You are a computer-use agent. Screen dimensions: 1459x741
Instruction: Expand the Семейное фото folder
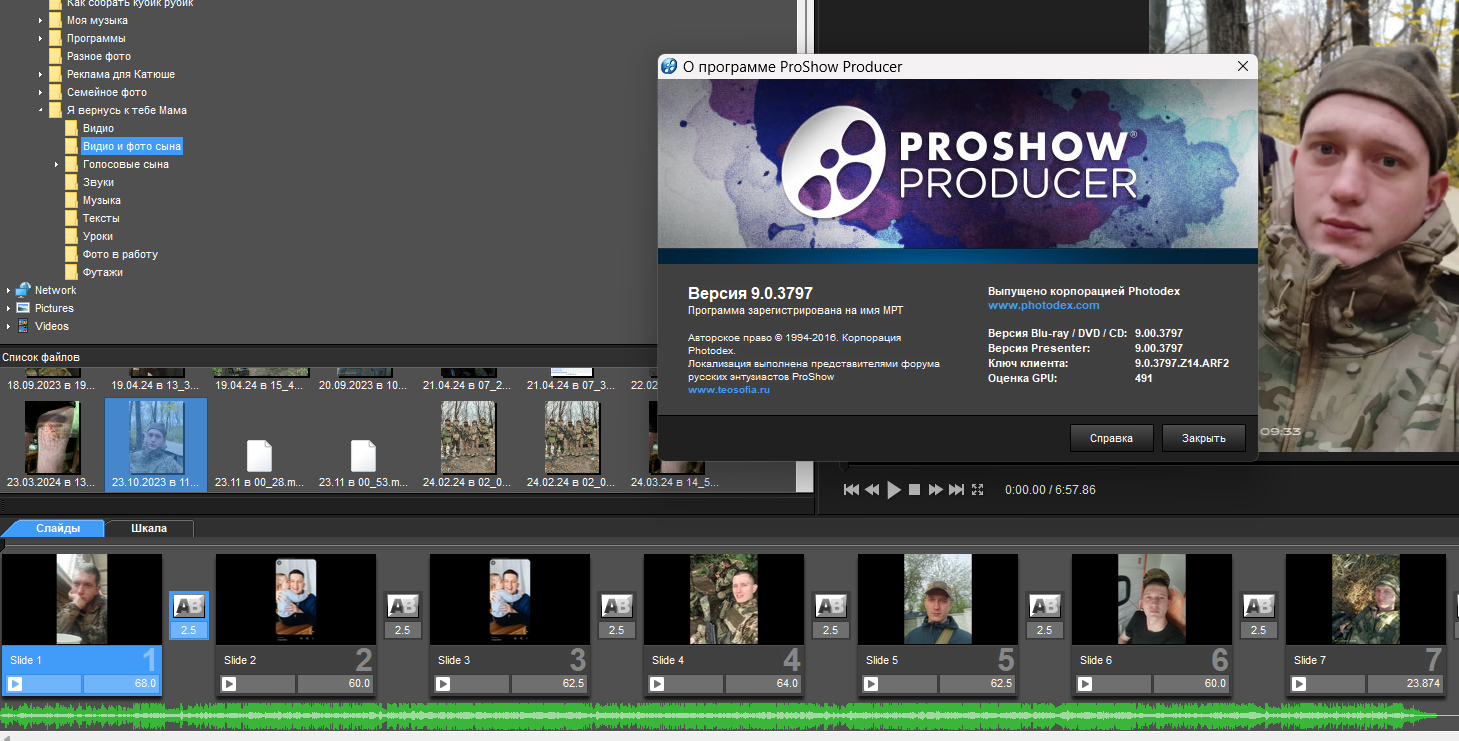coord(41,92)
